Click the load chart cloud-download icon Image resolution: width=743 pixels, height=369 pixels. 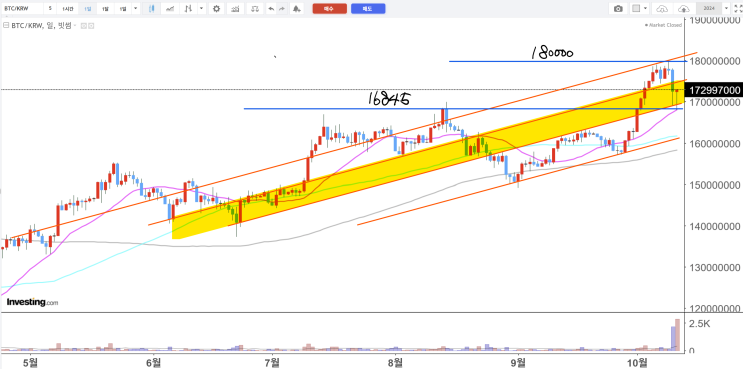click(x=662, y=9)
